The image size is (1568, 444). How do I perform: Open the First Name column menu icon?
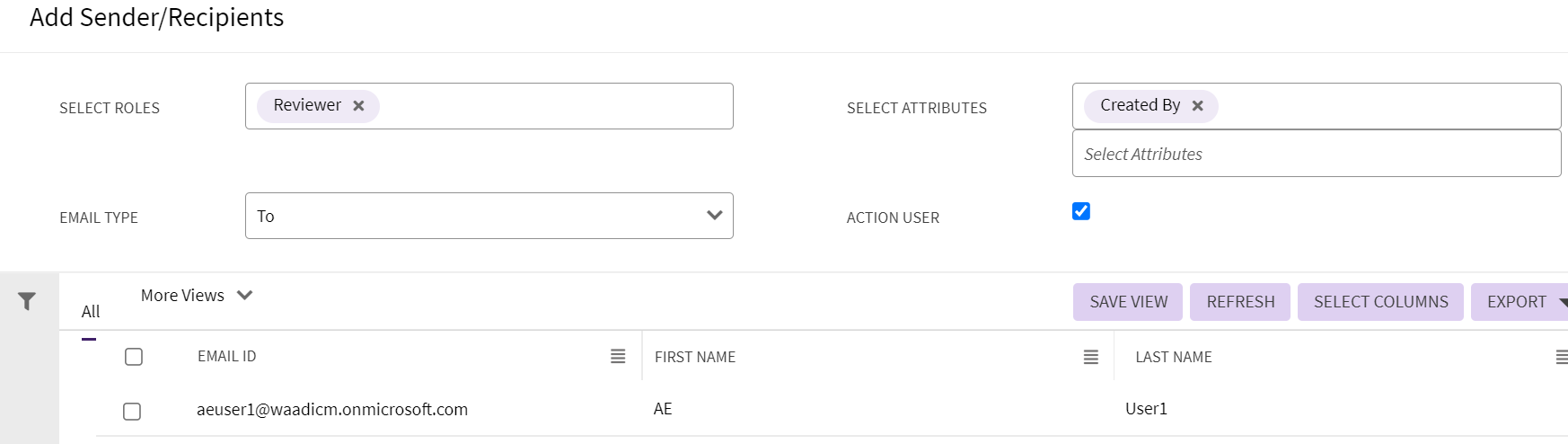point(1090,358)
